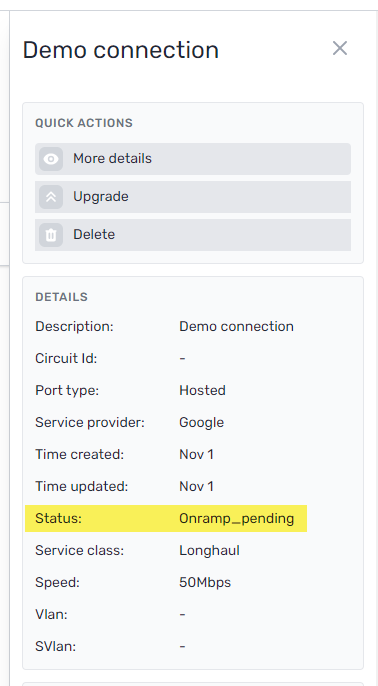The image size is (378, 686).
Task: Click the Onramp_pending status value
Action: (x=237, y=519)
